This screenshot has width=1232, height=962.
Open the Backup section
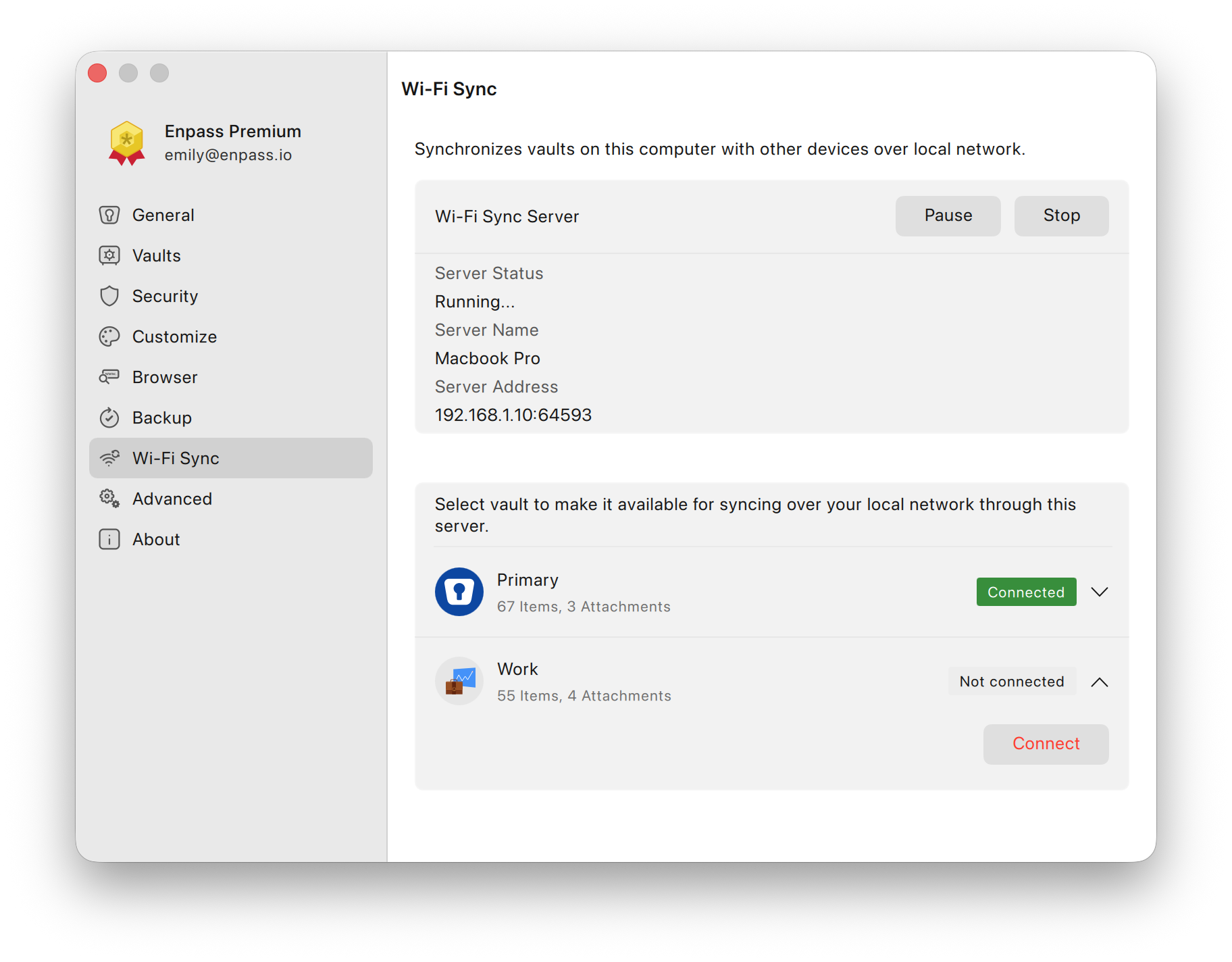coord(231,417)
